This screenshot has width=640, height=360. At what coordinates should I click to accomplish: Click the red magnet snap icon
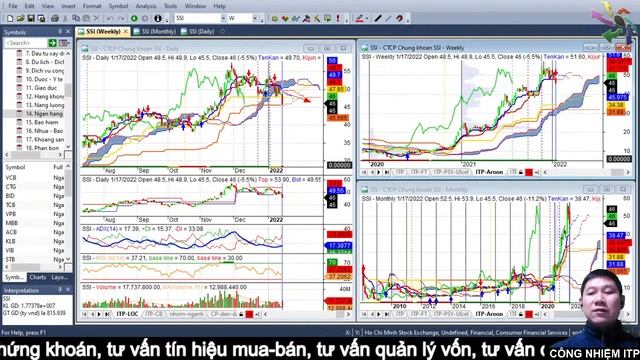(x=400, y=18)
